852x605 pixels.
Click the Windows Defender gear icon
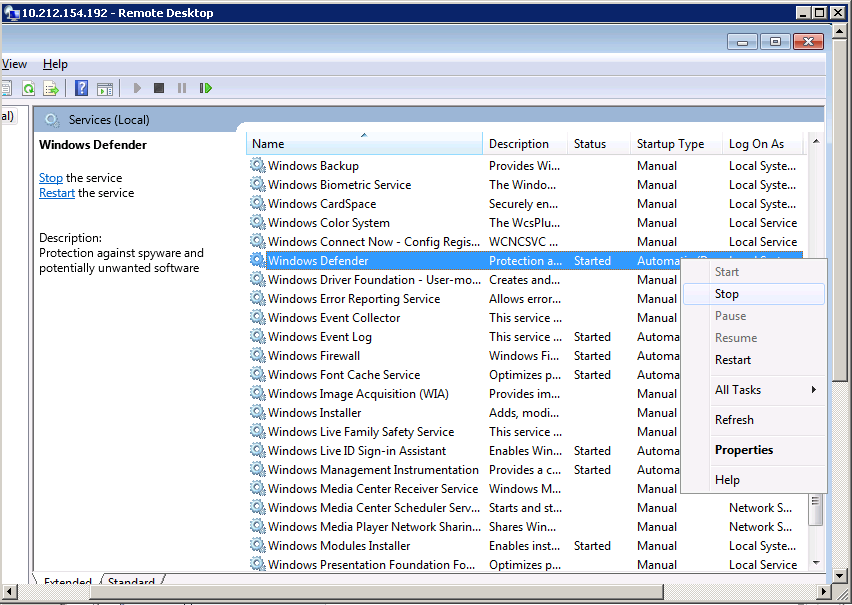257,260
